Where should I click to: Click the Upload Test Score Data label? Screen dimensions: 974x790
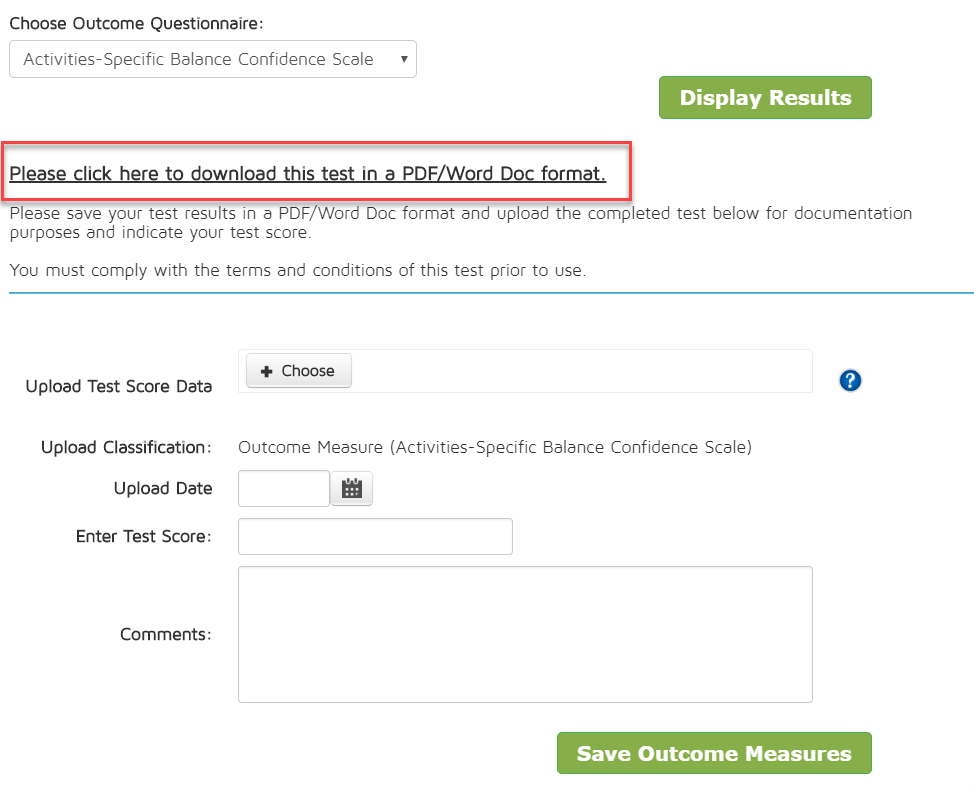pyautogui.click(x=119, y=386)
